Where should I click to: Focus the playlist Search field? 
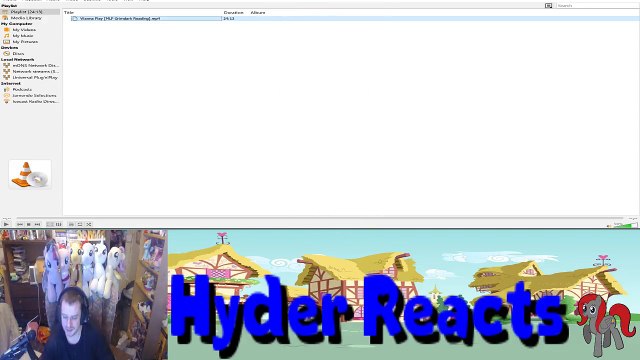point(597,6)
